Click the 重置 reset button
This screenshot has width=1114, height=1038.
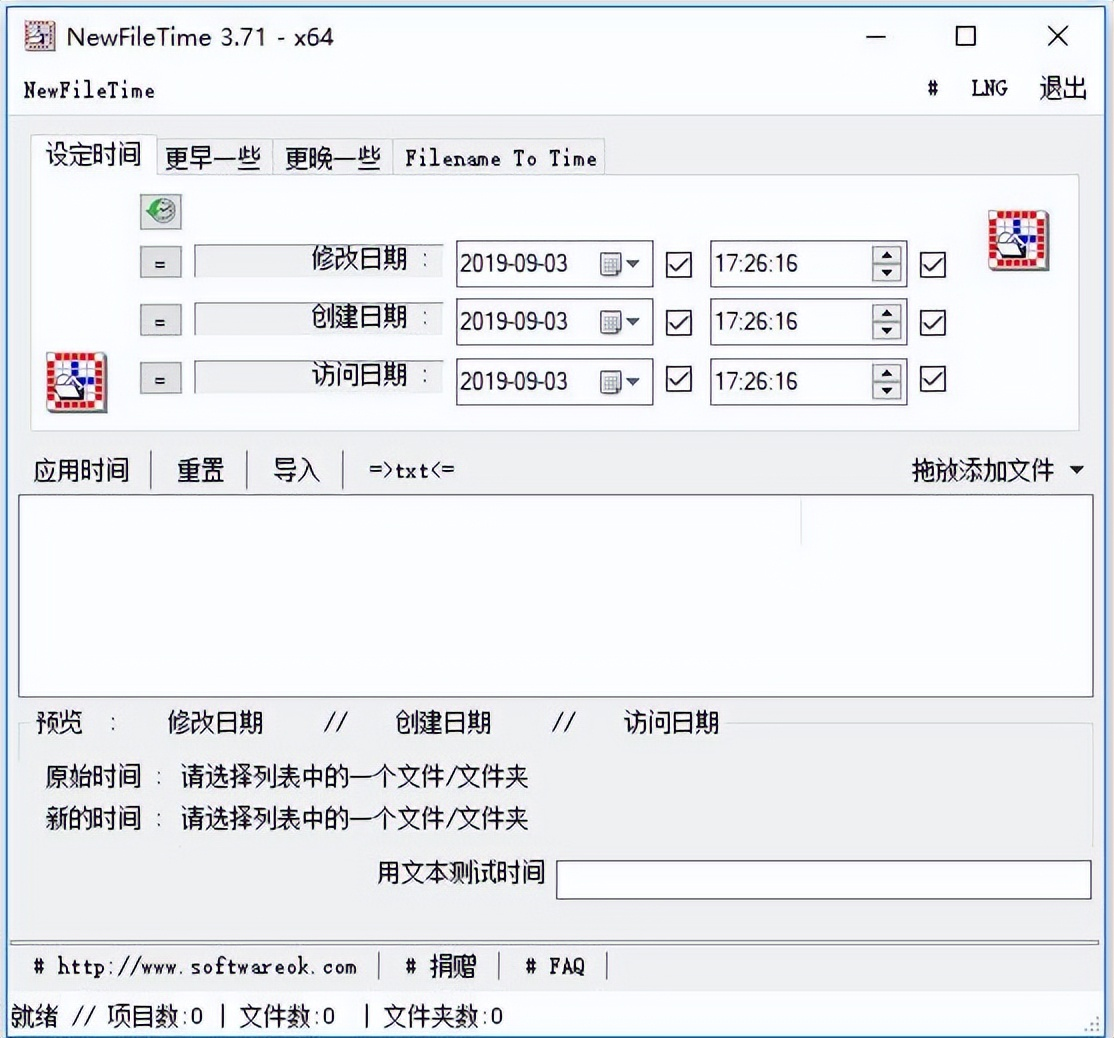click(200, 470)
